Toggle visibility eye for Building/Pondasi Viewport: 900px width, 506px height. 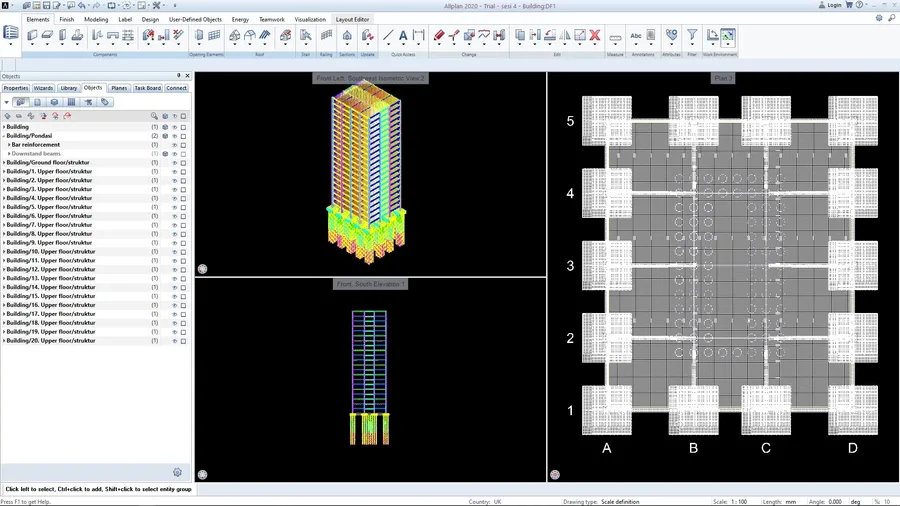click(x=174, y=136)
